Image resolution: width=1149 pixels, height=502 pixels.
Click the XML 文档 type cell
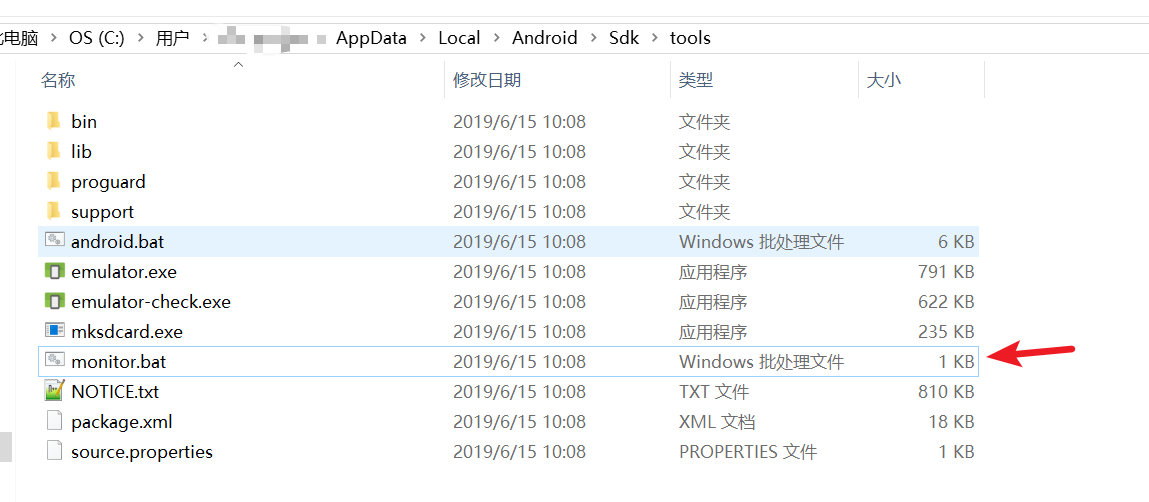coord(717,422)
